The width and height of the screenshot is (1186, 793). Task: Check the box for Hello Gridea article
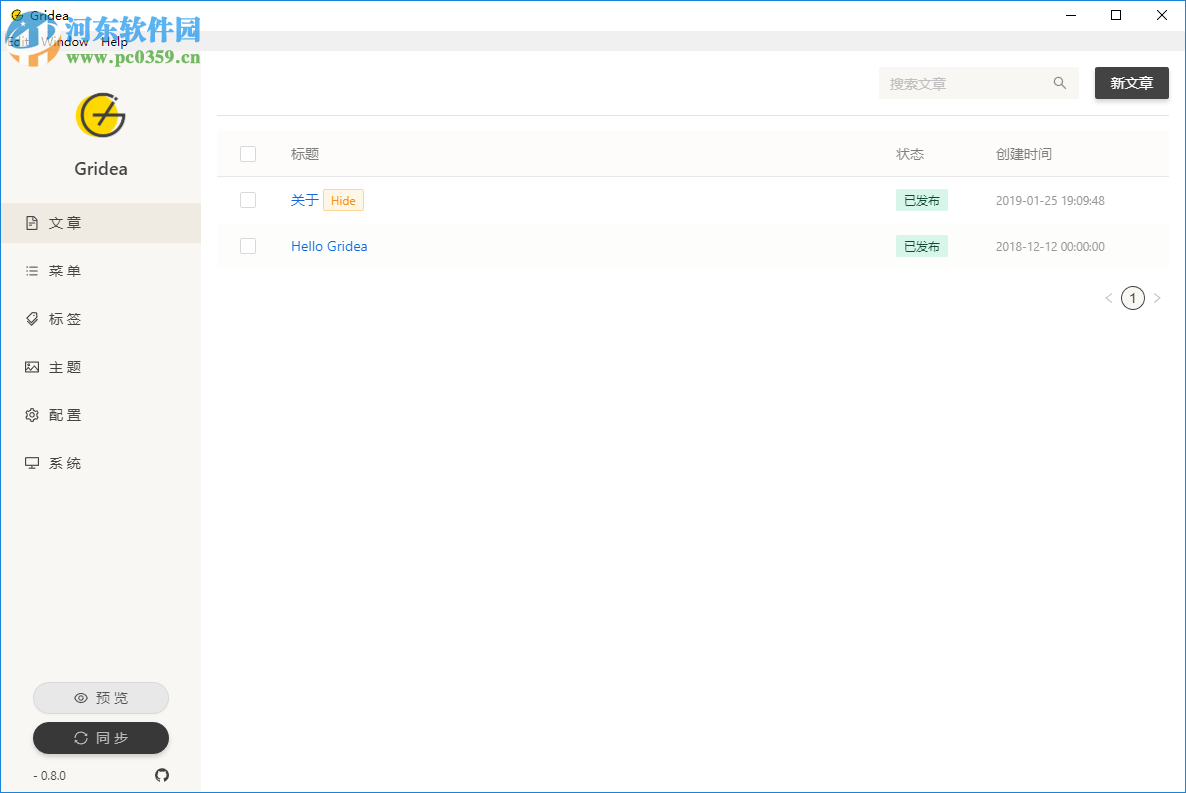pos(248,246)
